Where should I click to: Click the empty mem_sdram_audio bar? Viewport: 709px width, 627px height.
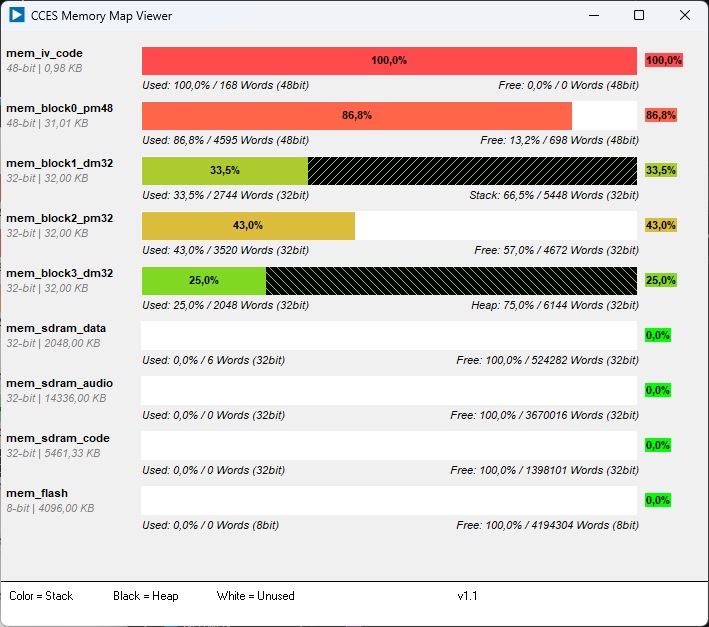tap(389, 390)
